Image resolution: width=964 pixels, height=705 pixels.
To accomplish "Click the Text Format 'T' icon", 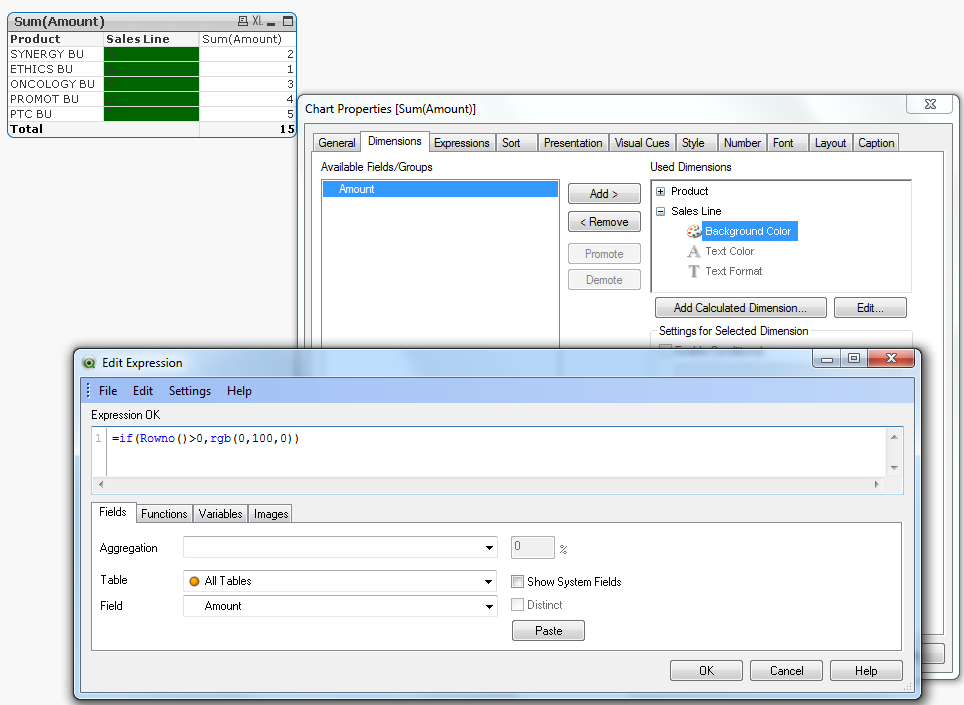I will [x=694, y=271].
